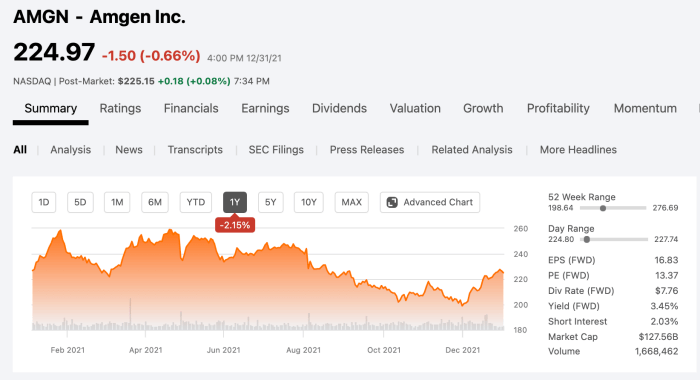Show Press Releases headlines

(367, 150)
